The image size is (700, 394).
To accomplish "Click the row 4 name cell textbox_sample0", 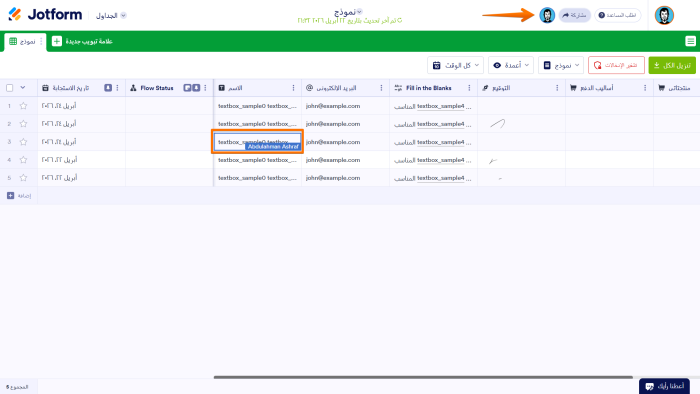I will click(x=258, y=160).
